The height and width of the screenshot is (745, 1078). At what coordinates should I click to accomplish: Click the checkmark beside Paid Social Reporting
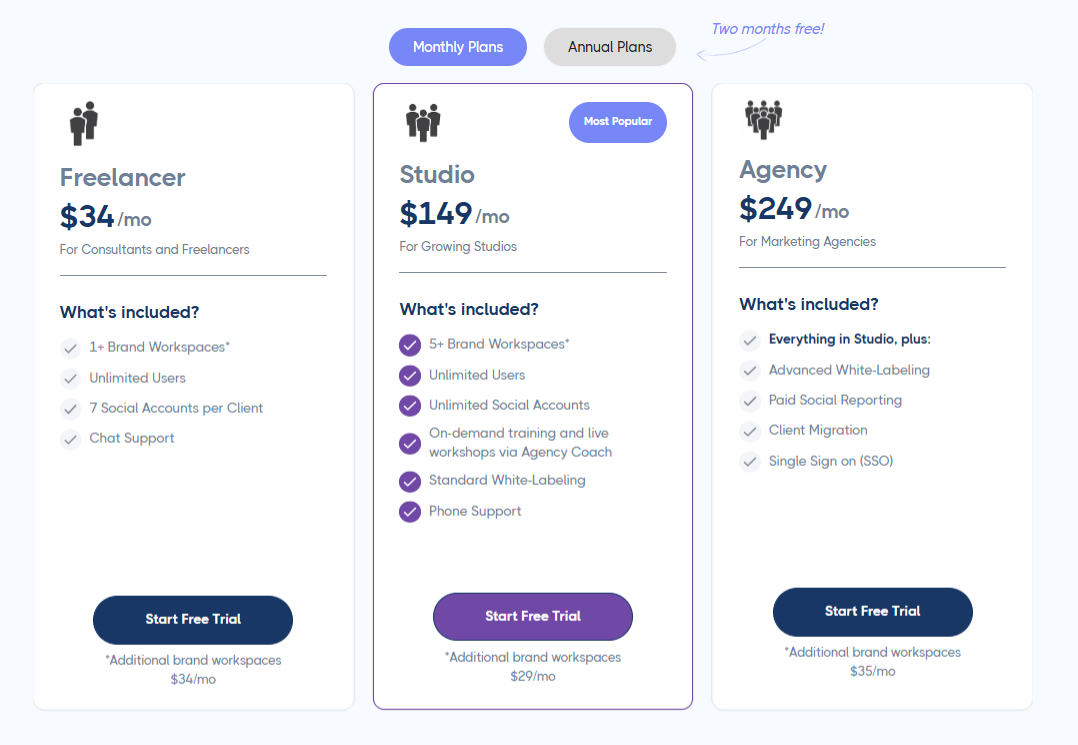(750, 400)
